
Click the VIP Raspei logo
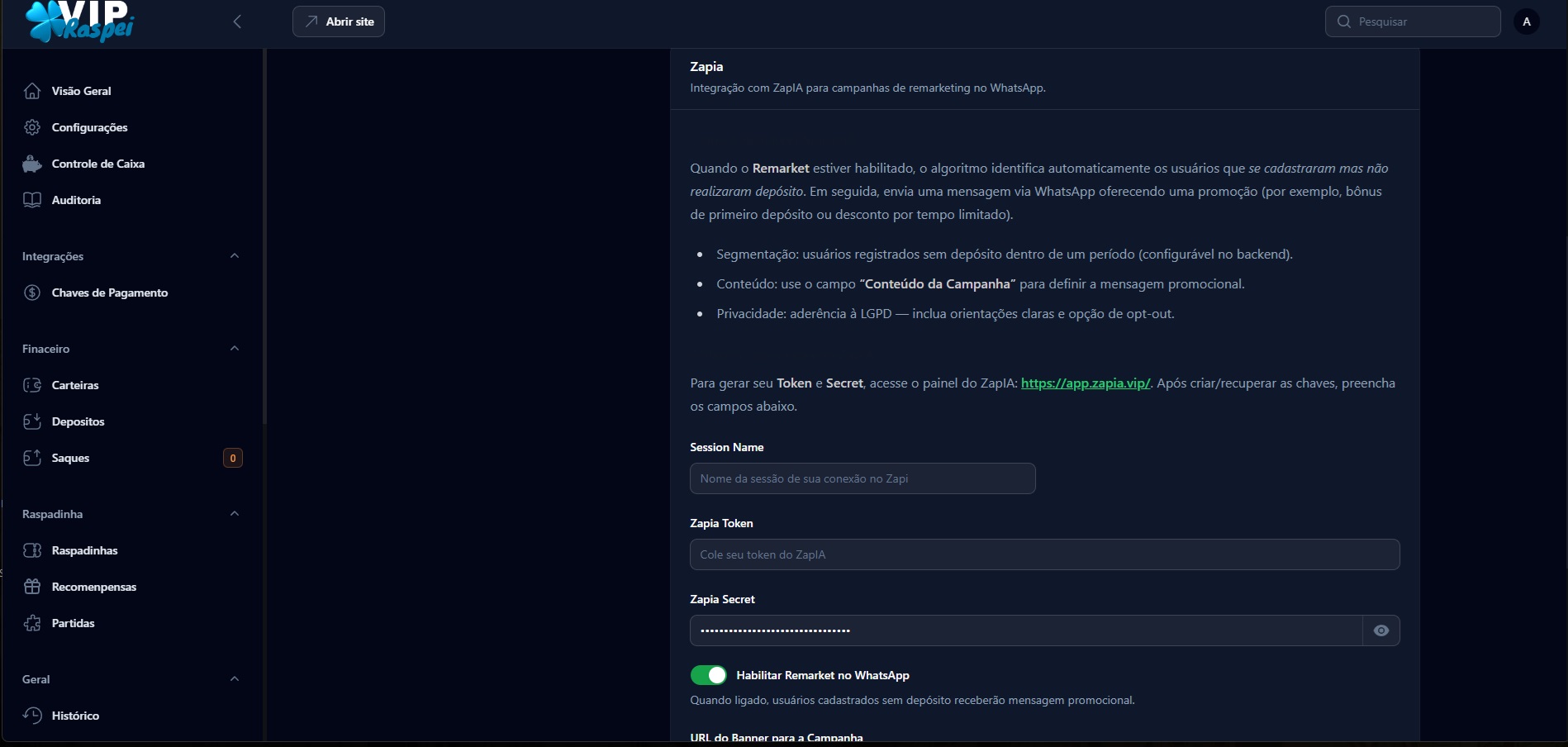[80, 21]
